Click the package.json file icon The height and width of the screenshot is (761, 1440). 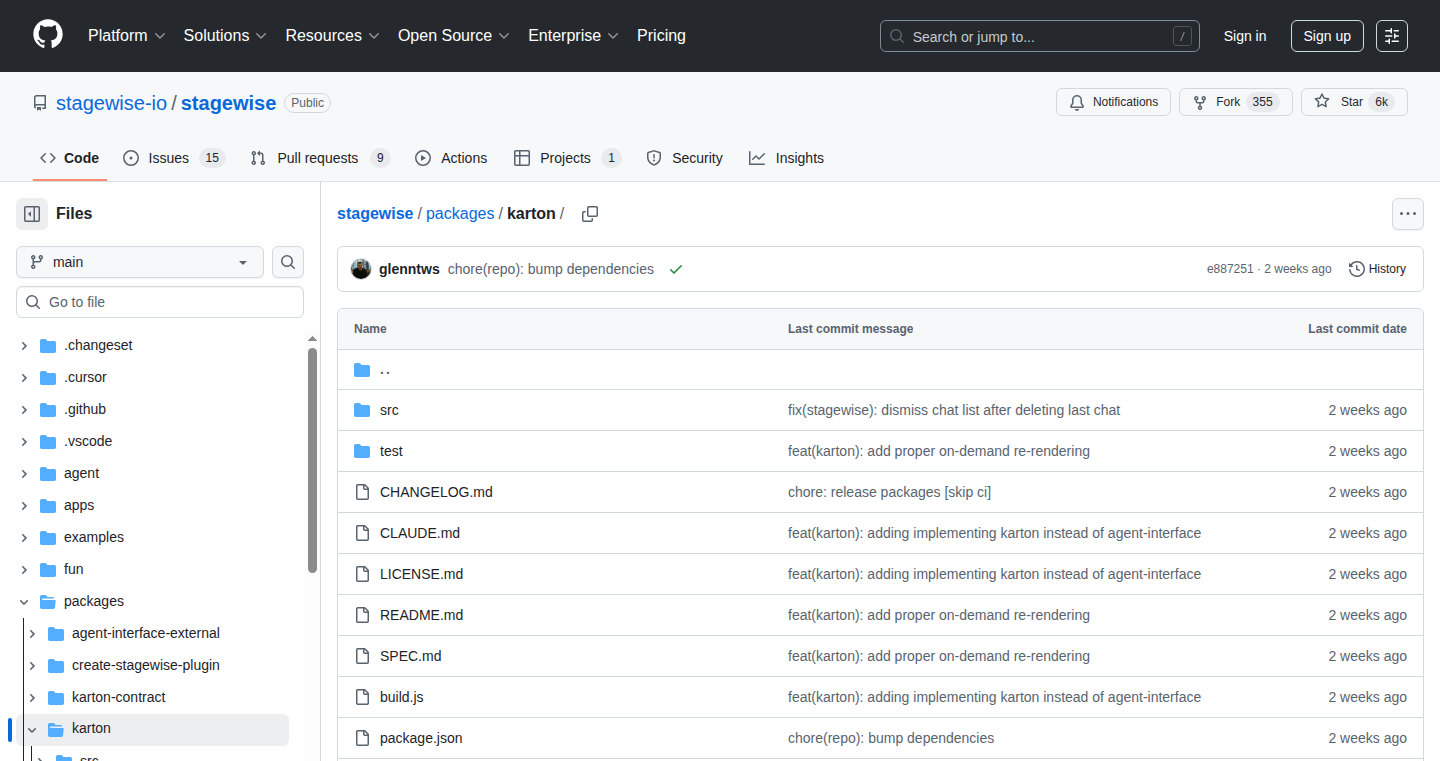point(362,738)
